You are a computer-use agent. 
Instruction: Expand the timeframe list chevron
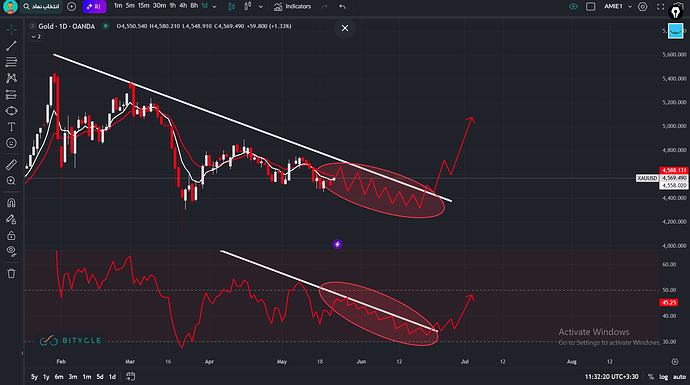[x=215, y=7]
